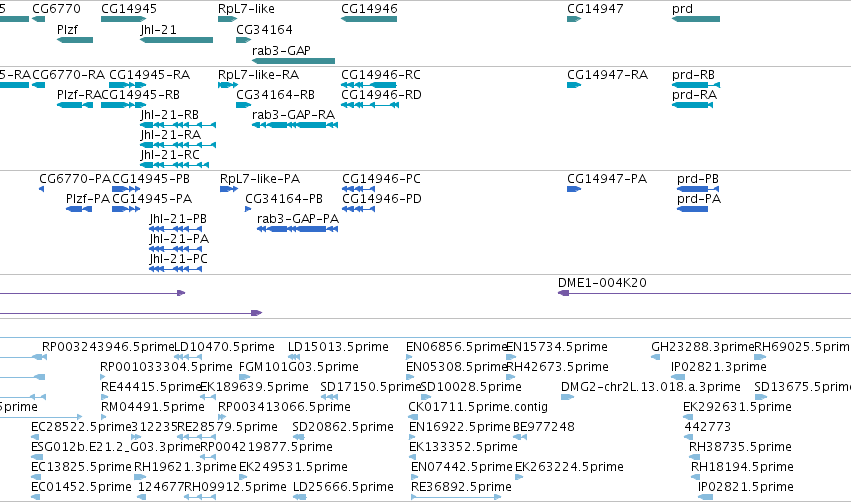Image resolution: width=851 pixels, height=502 pixels.
Task: Open EST LD10470.5prime
Action: 224,347
